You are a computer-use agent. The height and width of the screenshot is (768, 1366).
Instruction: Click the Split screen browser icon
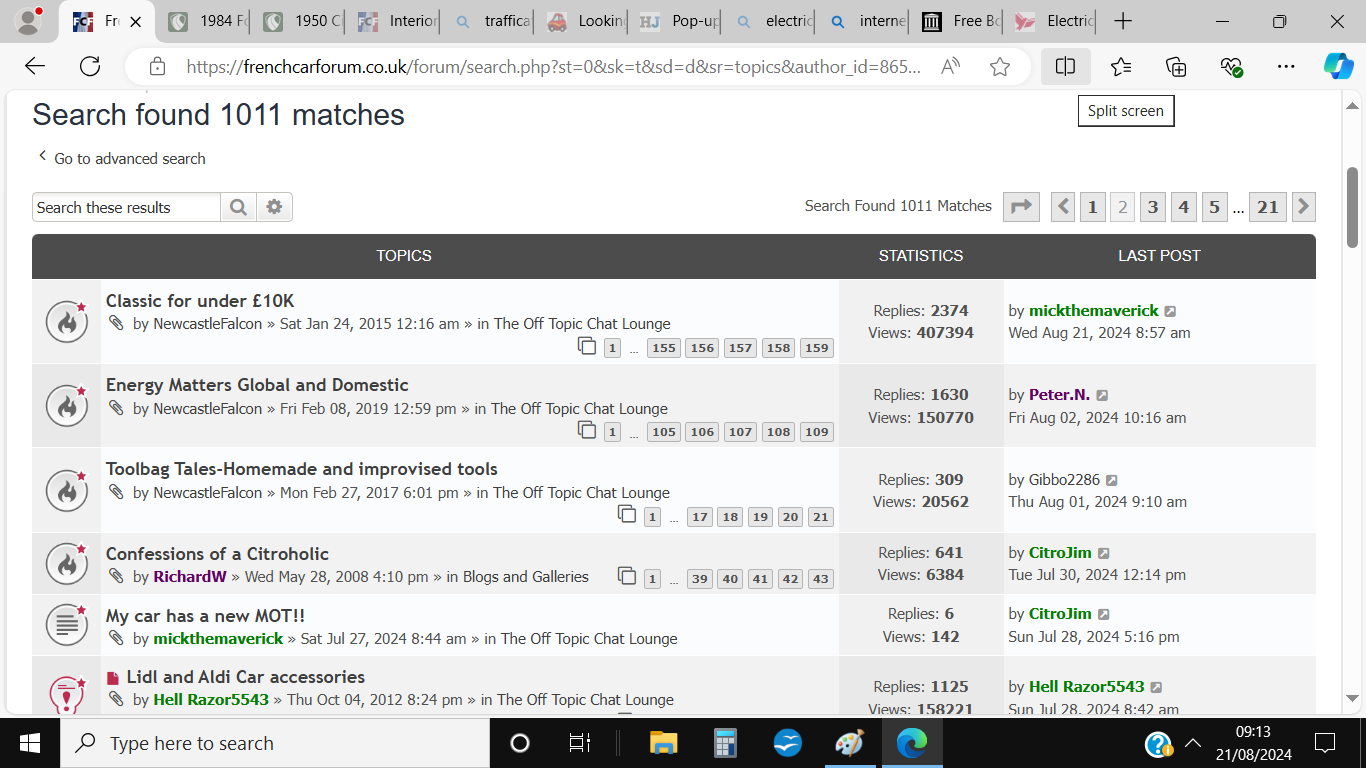[1065, 66]
